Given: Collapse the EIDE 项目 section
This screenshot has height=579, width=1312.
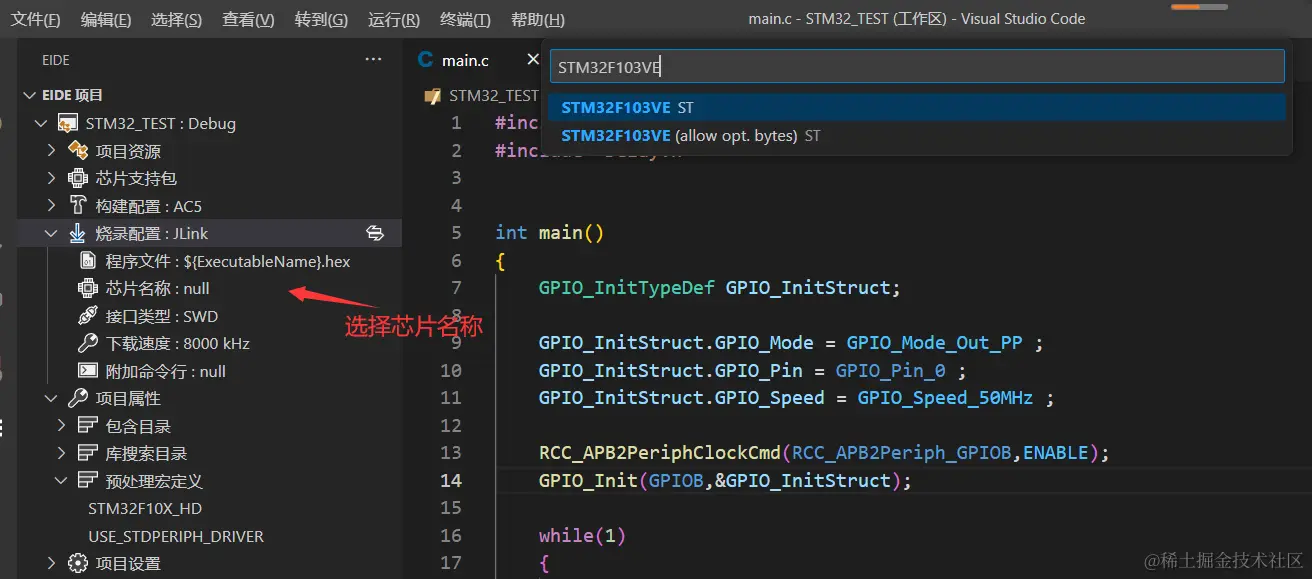Looking at the screenshot, I should tap(28, 95).
